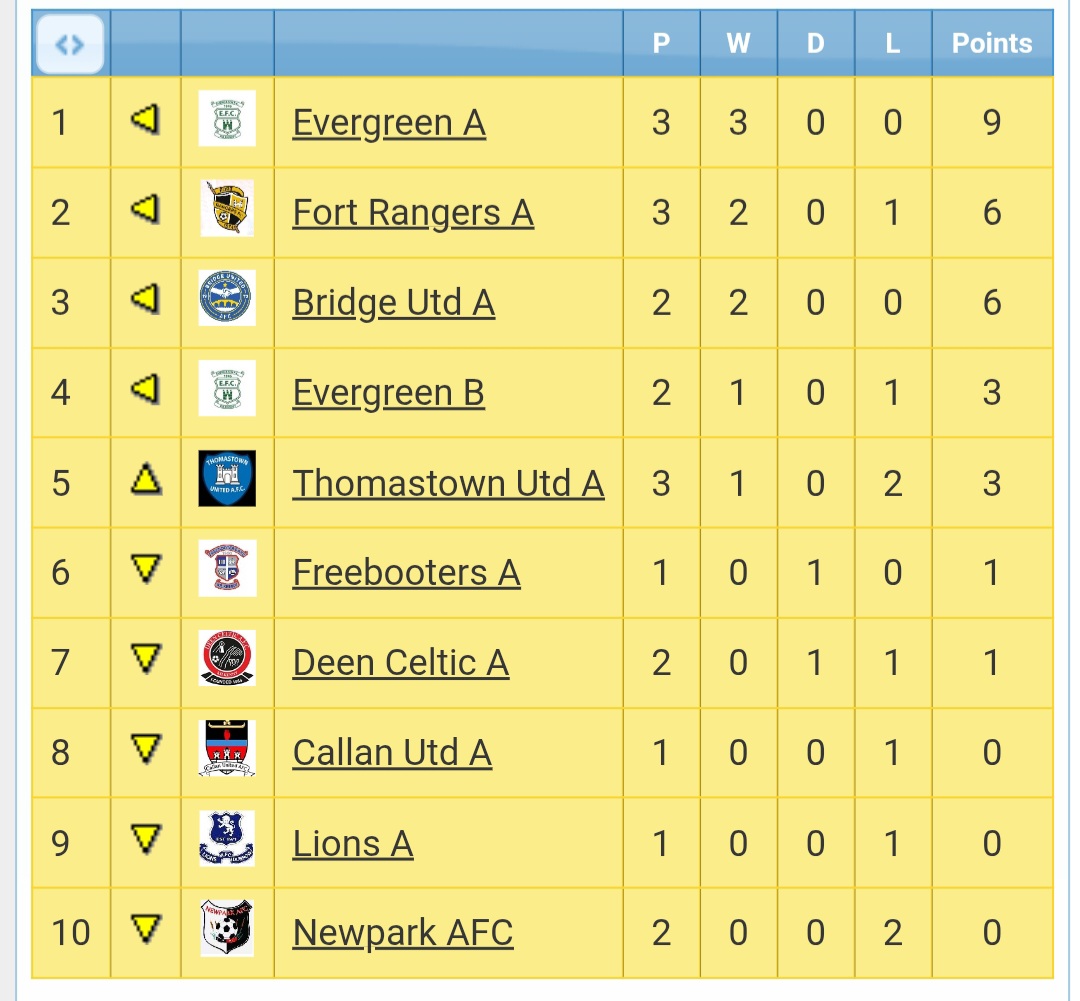The image size is (1080, 1001).
Task: Open the Deen Celtic A team link
Action: 401,663
